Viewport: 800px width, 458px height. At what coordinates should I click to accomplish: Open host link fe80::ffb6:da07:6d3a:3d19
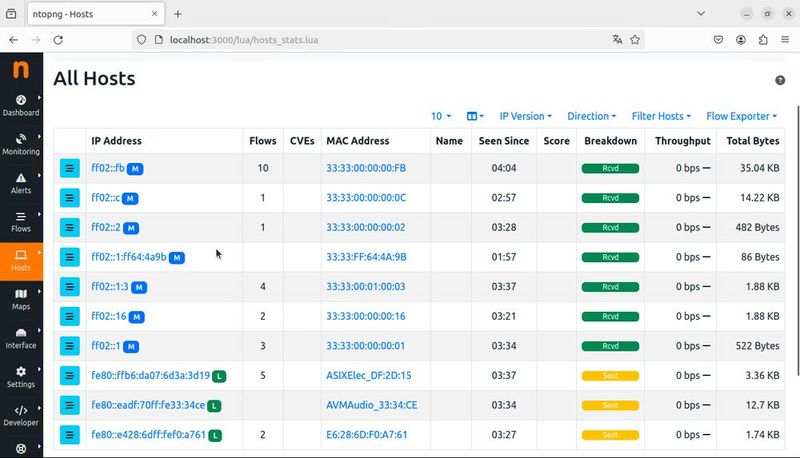[150, 376]
